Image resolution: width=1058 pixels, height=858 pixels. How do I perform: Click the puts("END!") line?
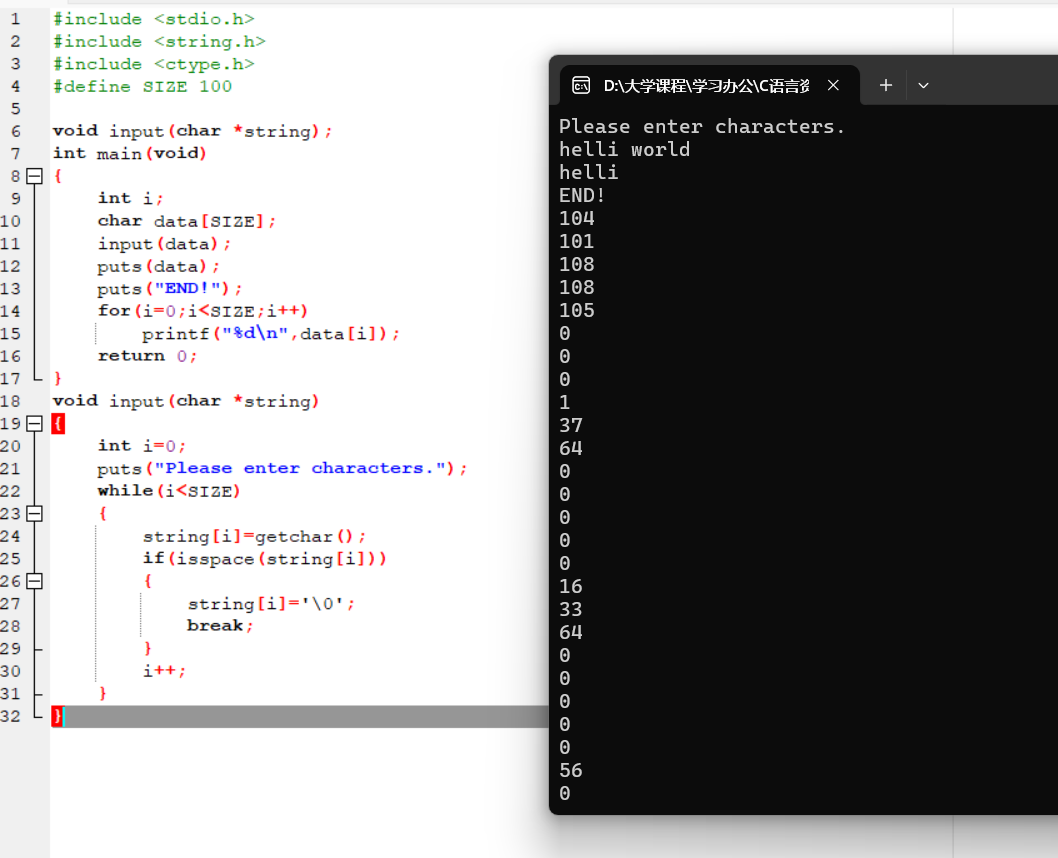pos(170,289)
